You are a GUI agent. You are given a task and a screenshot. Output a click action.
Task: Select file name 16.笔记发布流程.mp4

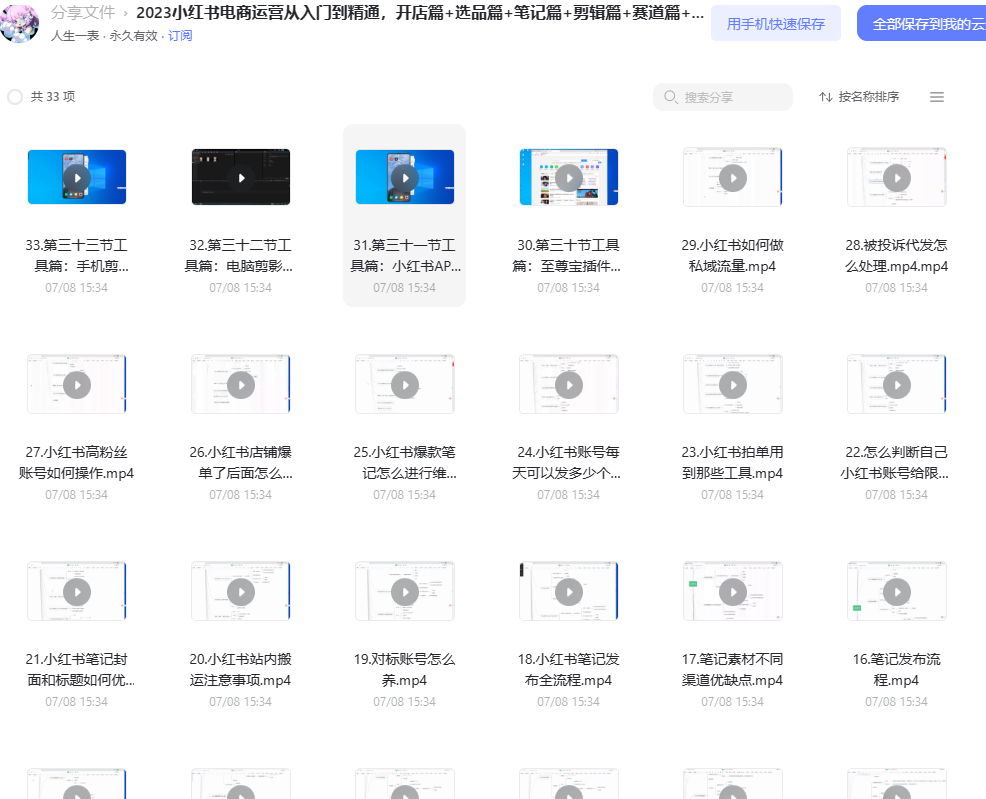tap(897, 670)
